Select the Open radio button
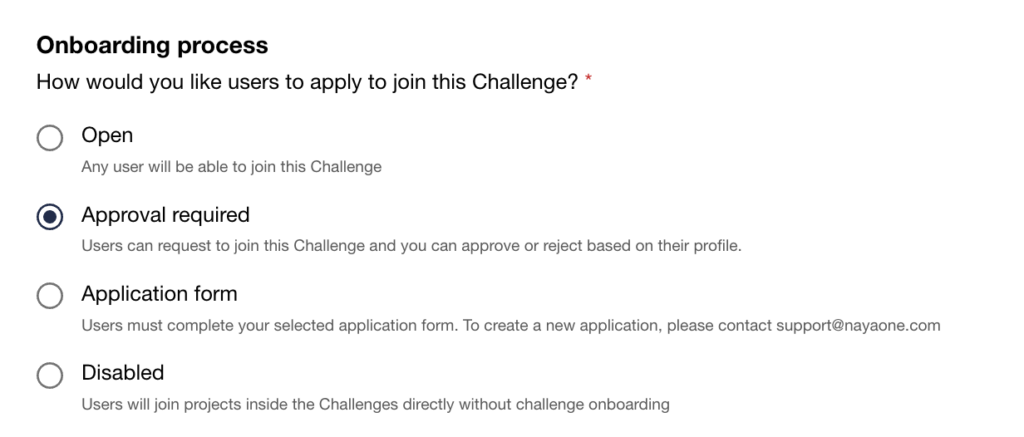The width and height of the screenshot is (1024, 437). (50, 137)
